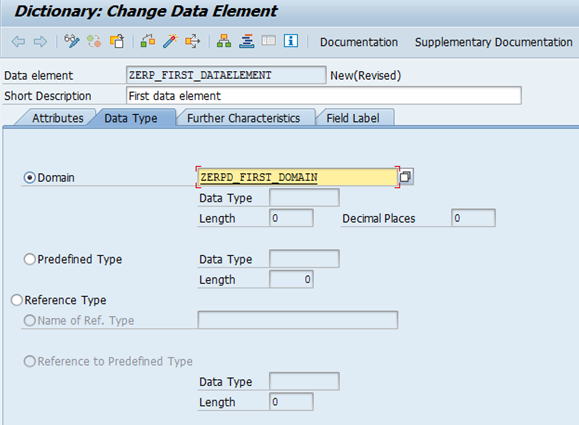Run the Check icon in toolbar
The image size is (579, 425).
148,41
